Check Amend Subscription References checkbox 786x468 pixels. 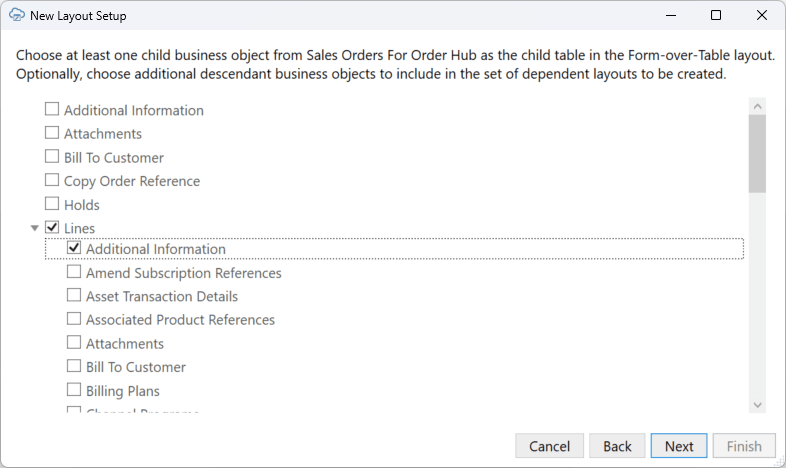(x=74, y=272)
